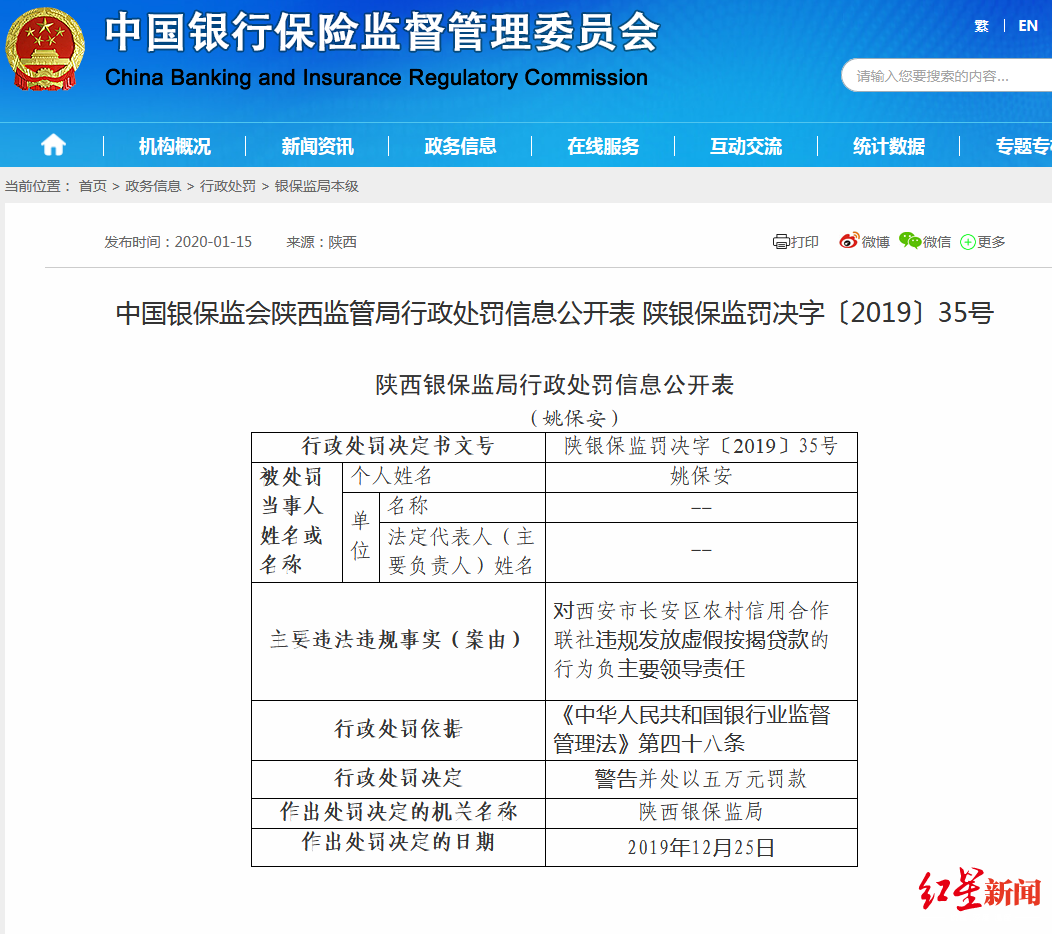The width and height of the screenshot is (1052, 934).
Task: Share via the WeChat icon
Action: point(910,240)
